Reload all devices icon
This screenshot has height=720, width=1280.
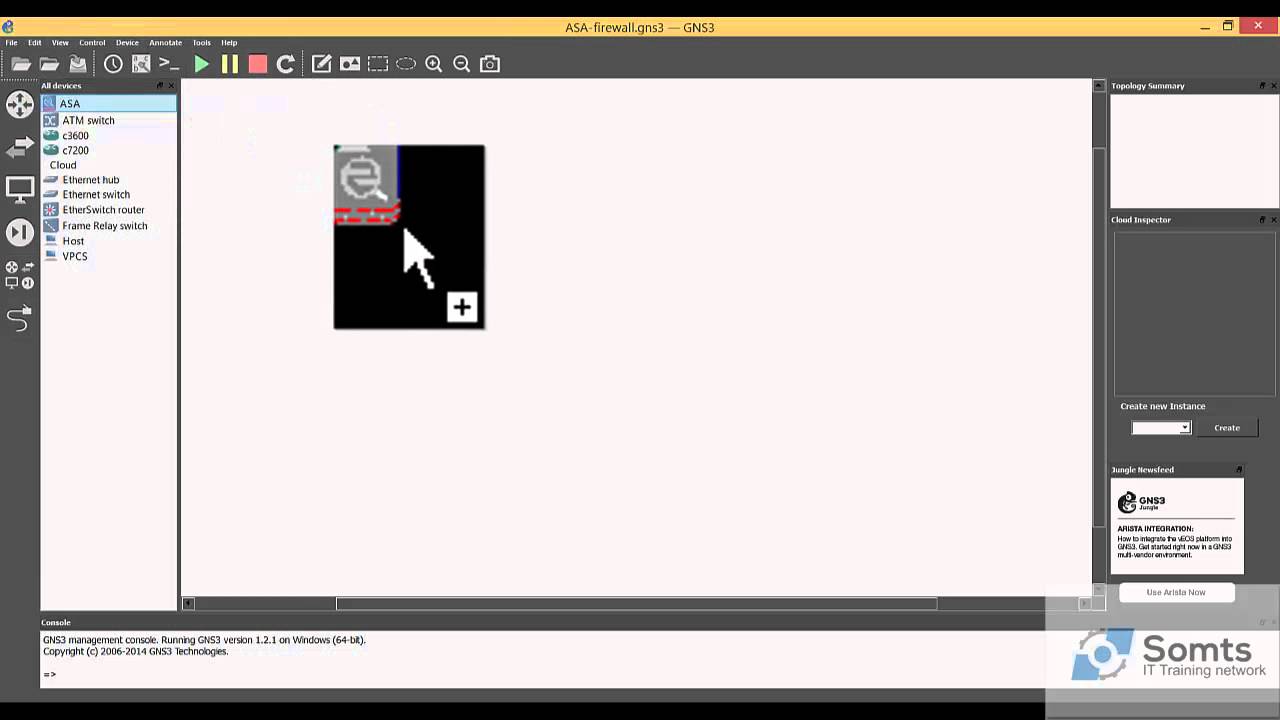pos(285,64)
